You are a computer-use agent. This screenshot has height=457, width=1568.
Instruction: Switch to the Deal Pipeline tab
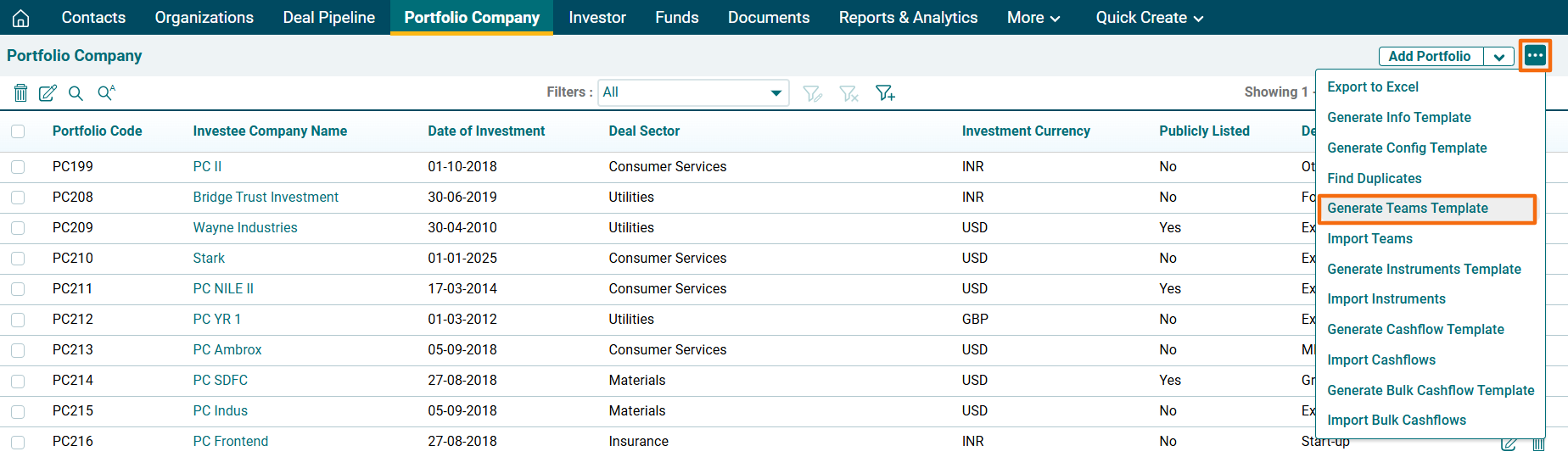pos(328,18)
